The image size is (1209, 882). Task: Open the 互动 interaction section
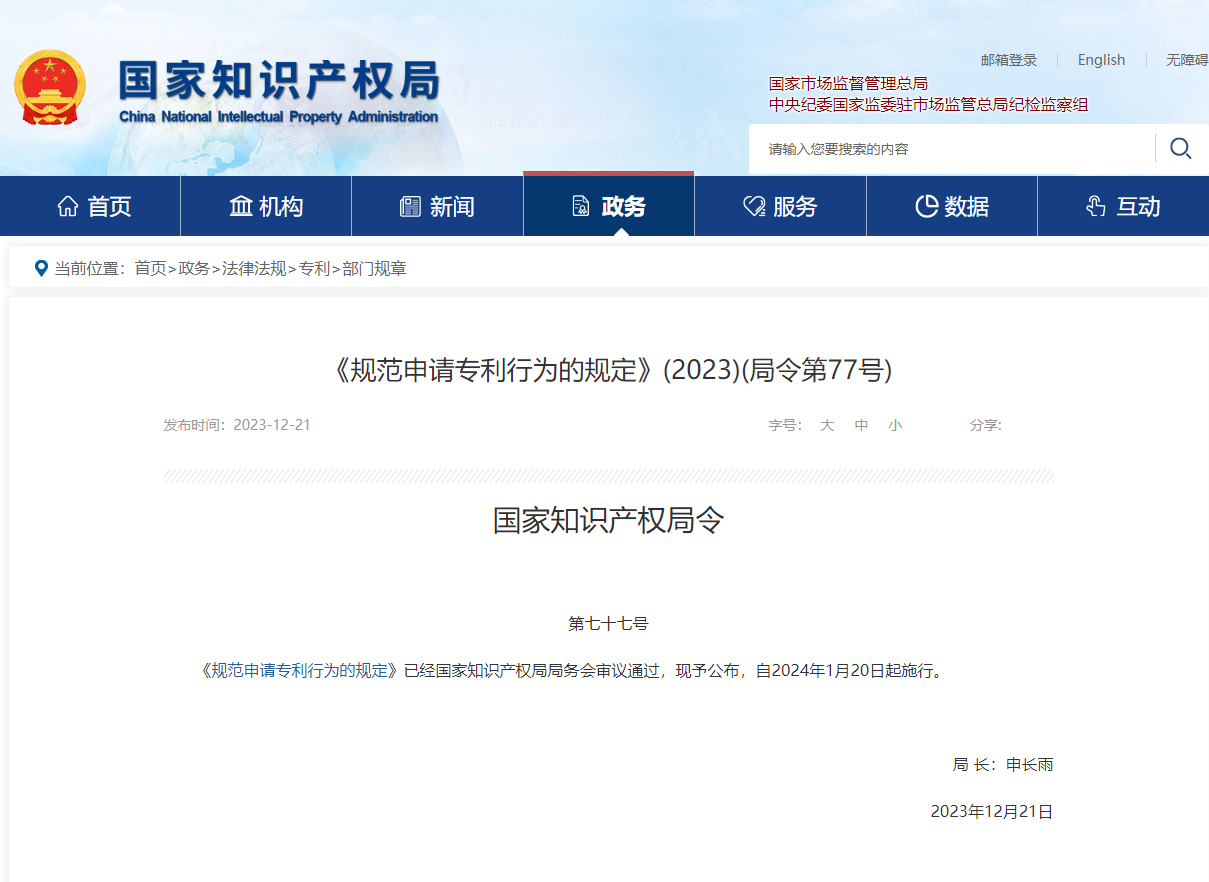(x=1123, y=207)
